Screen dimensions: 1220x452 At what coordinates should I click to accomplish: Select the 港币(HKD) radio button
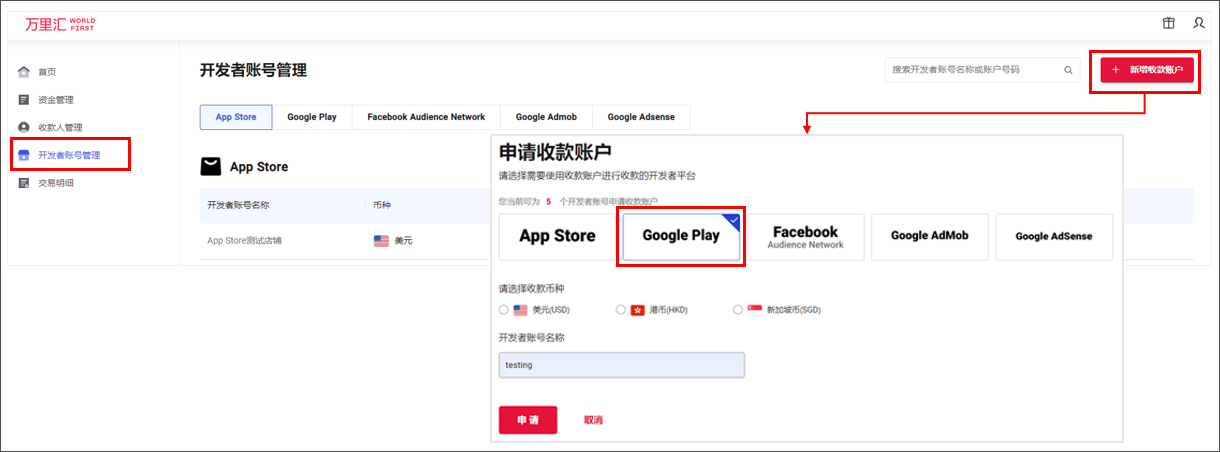621,310
